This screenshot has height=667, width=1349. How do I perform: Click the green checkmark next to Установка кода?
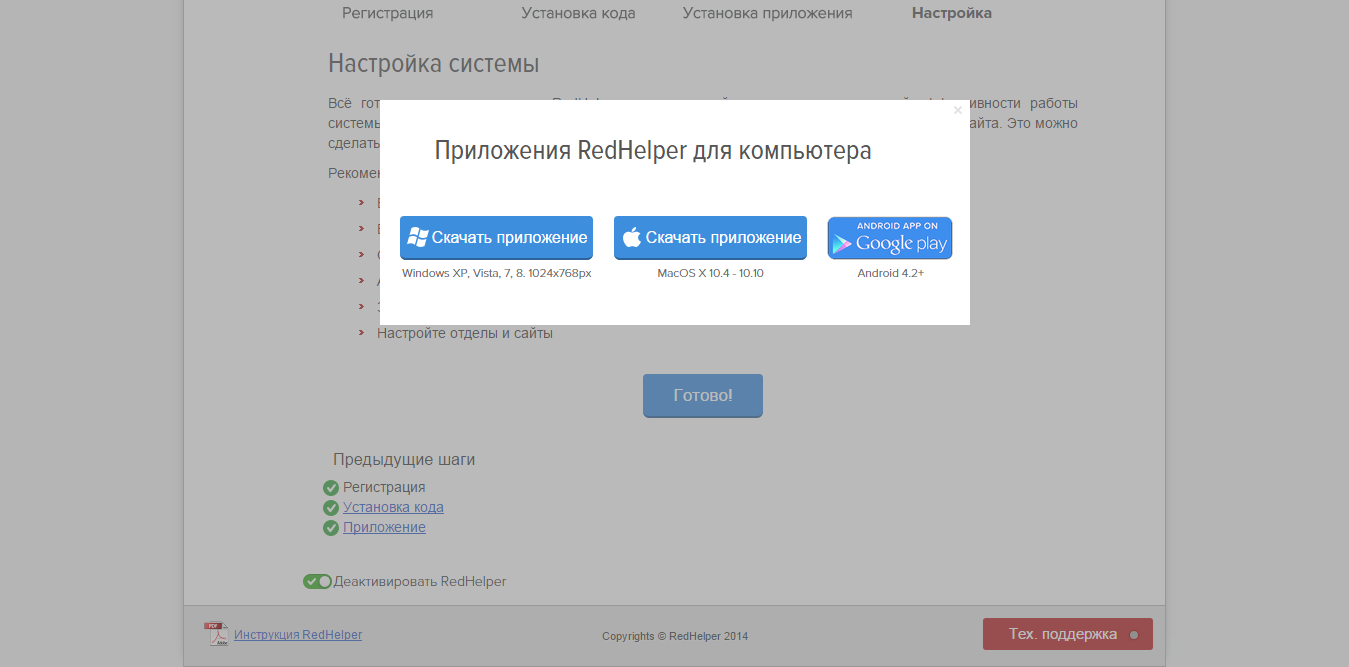click(x=331, y=508)
